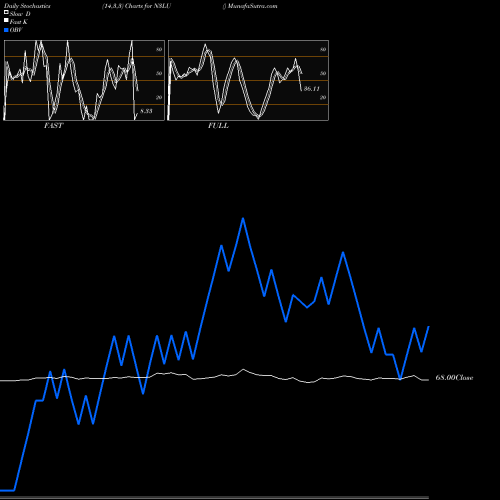
Task: Click the 36.11 value in FULL chart
Action: (312, 89)
